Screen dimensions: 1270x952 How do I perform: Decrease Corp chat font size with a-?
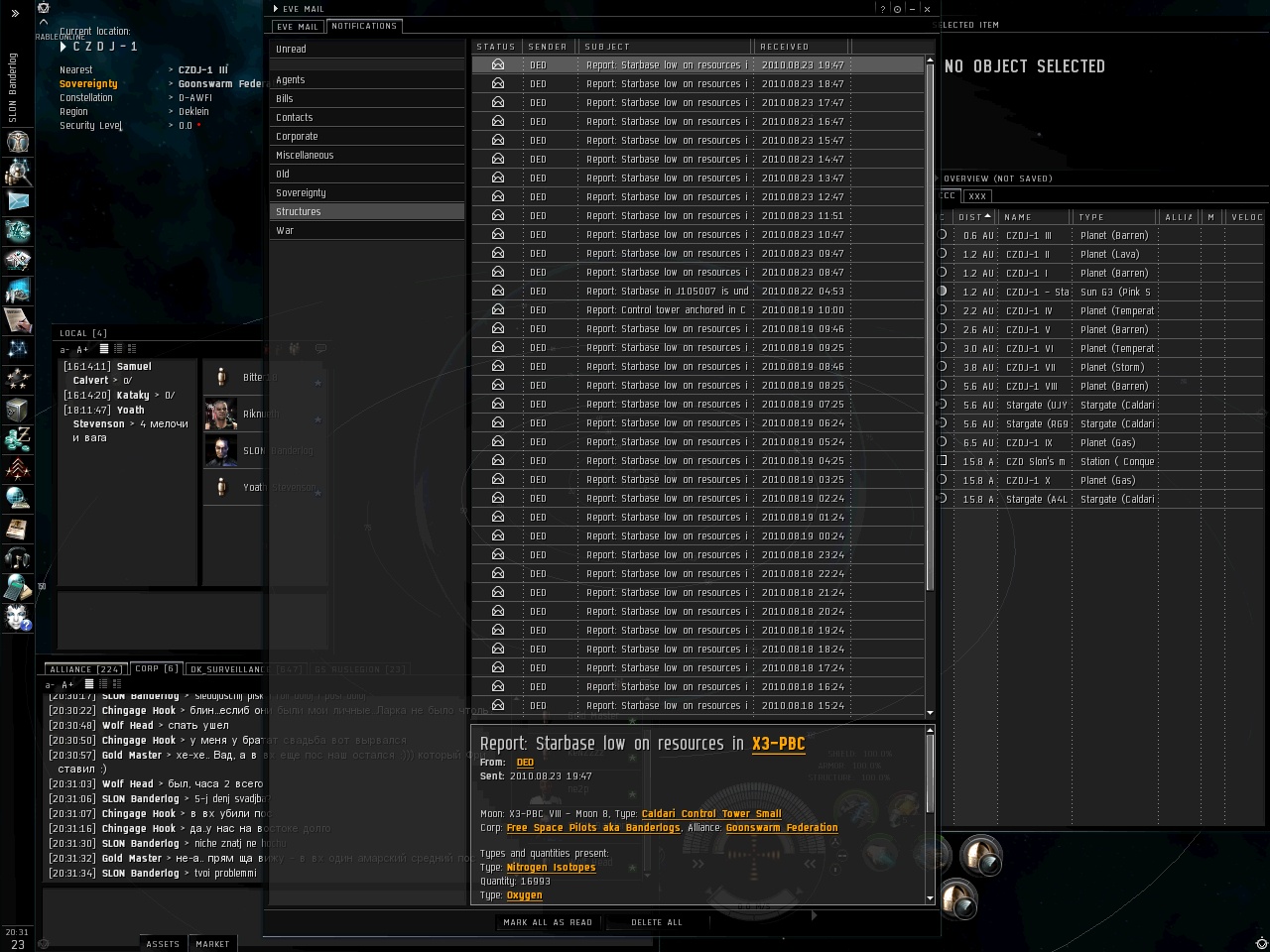tap(51, 684)
